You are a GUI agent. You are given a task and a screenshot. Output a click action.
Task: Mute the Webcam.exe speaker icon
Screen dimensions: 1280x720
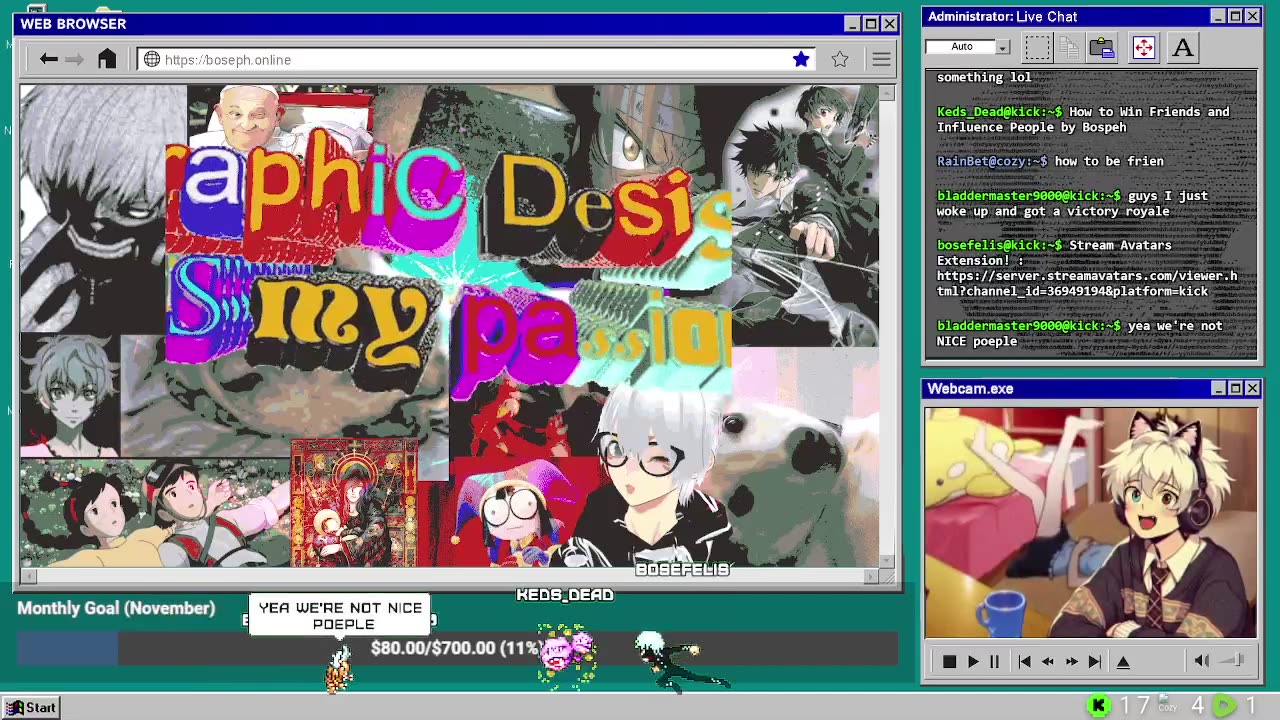click(x=1201, y=660)
